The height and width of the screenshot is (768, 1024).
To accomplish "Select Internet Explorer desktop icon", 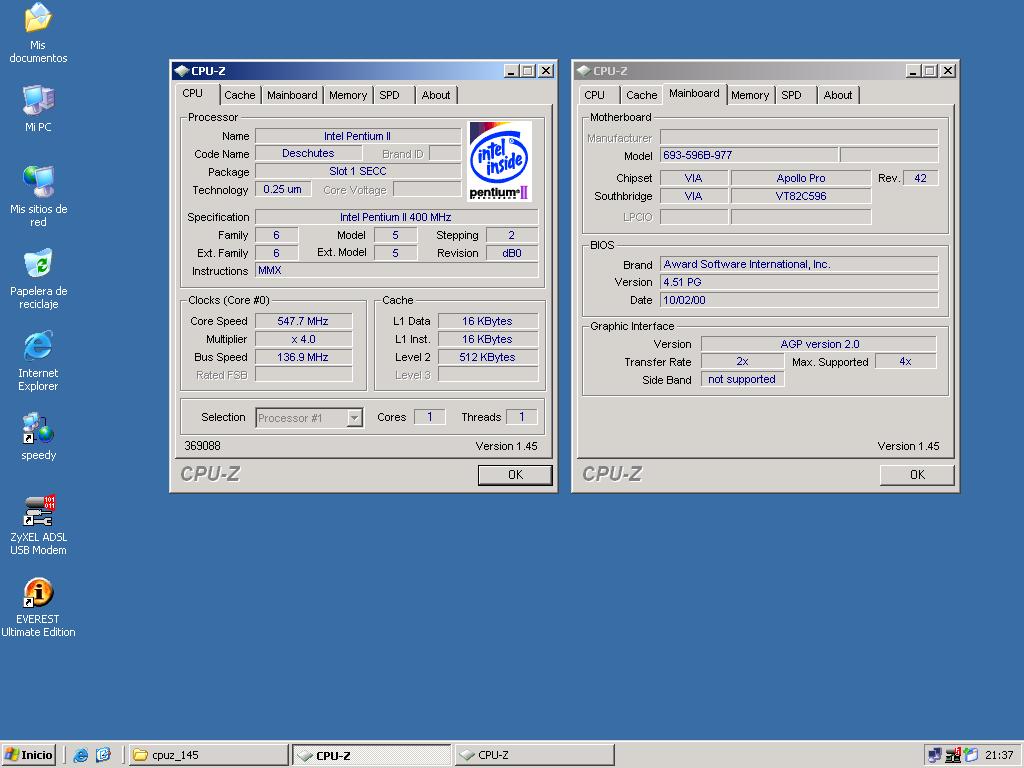I will 38,360.
